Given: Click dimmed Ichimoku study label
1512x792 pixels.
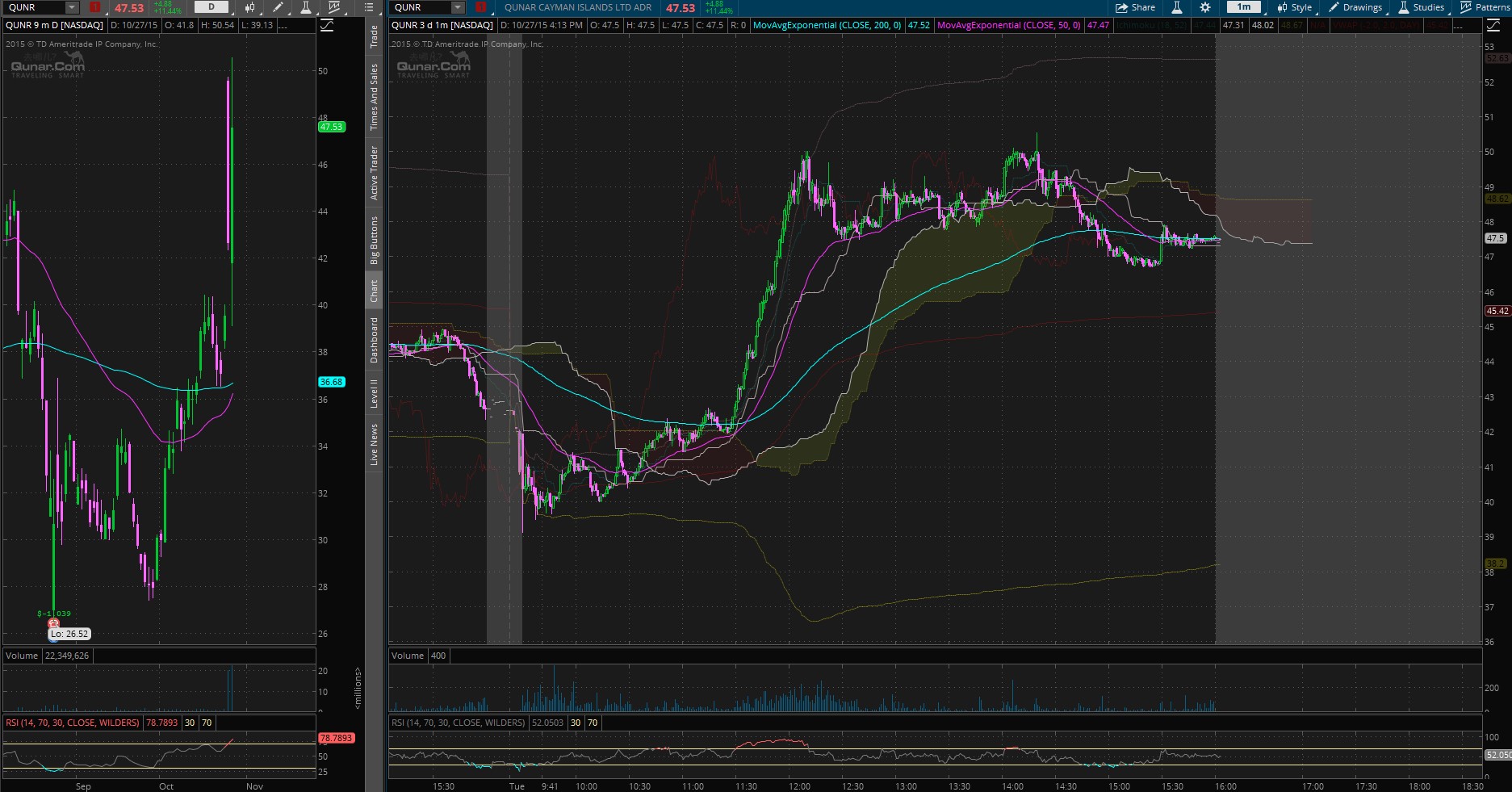Looking at the screenshot, I should coord(1151,25).
